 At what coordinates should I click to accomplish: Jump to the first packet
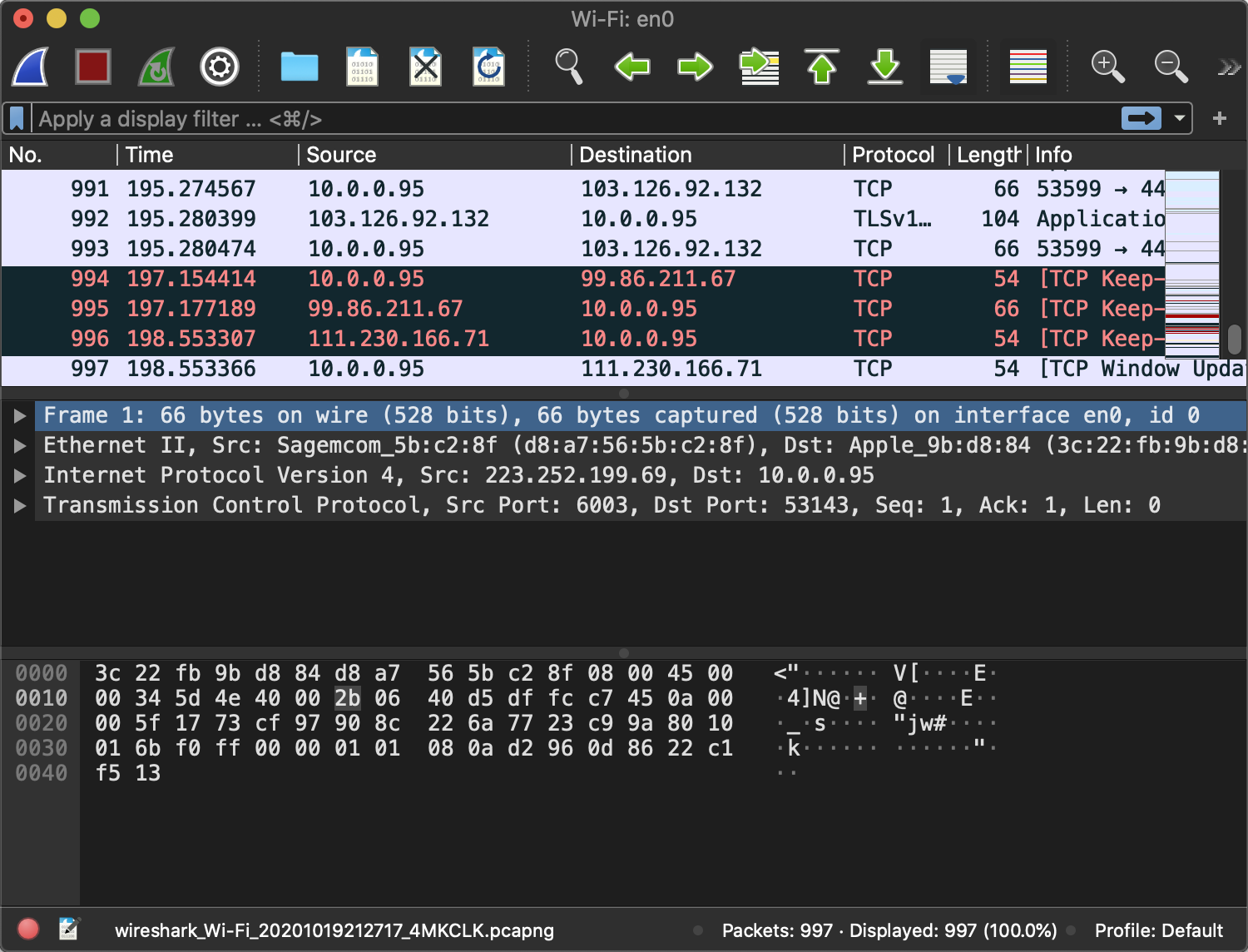(822, 67)
